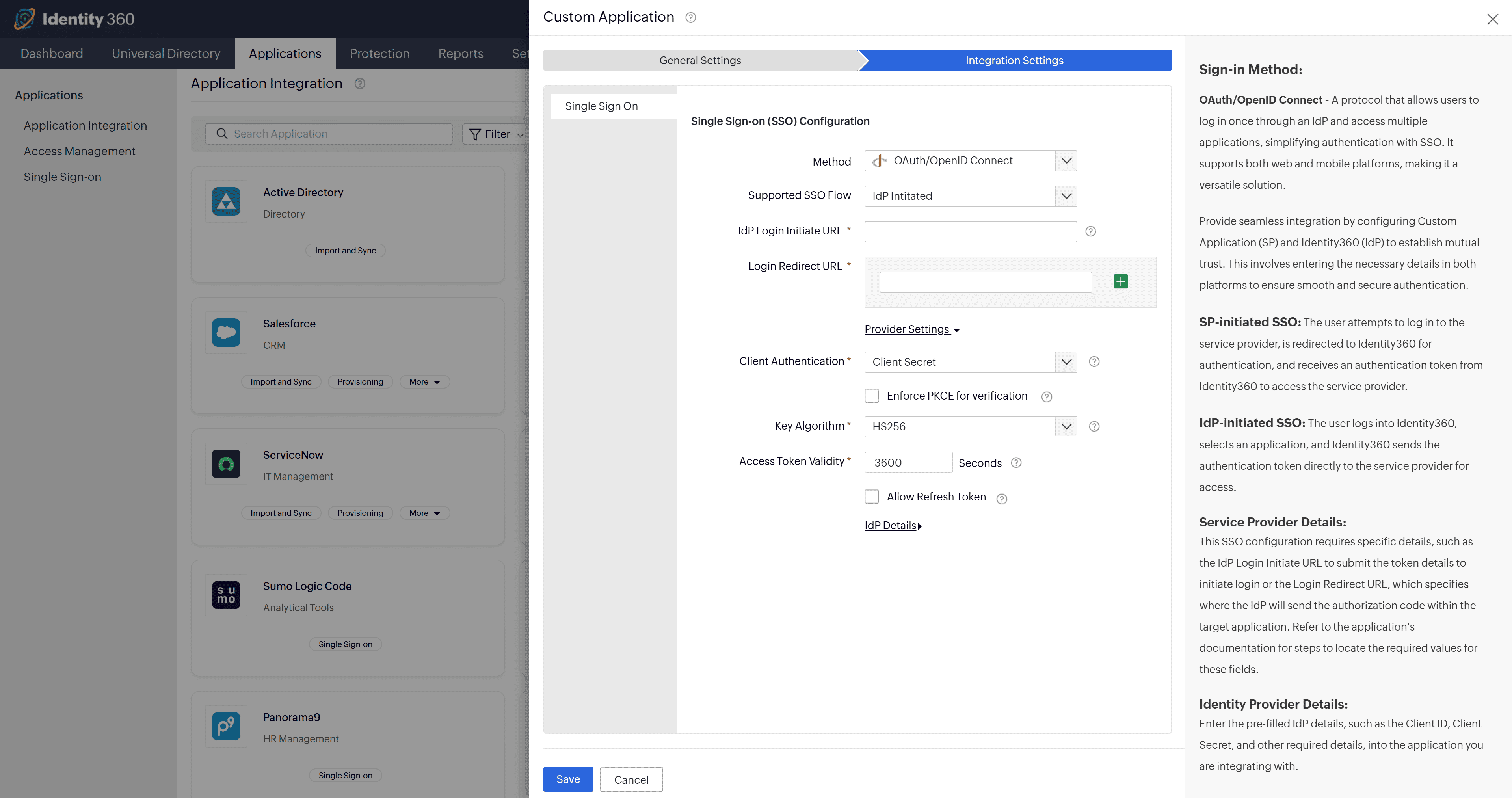
Task: Enable Allow Refresh Token checkbox
Action: [872, 497]
